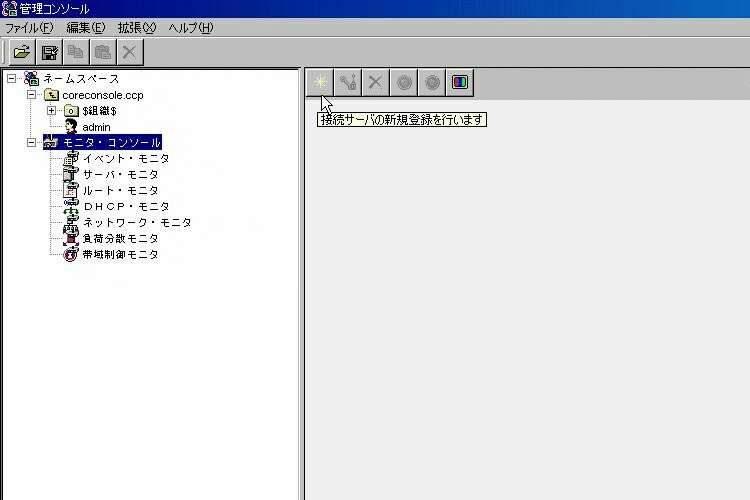The image size is (750, 500).
Task: Click the second grey circular icon in monitor toolbar
Action: pos(432,82)
